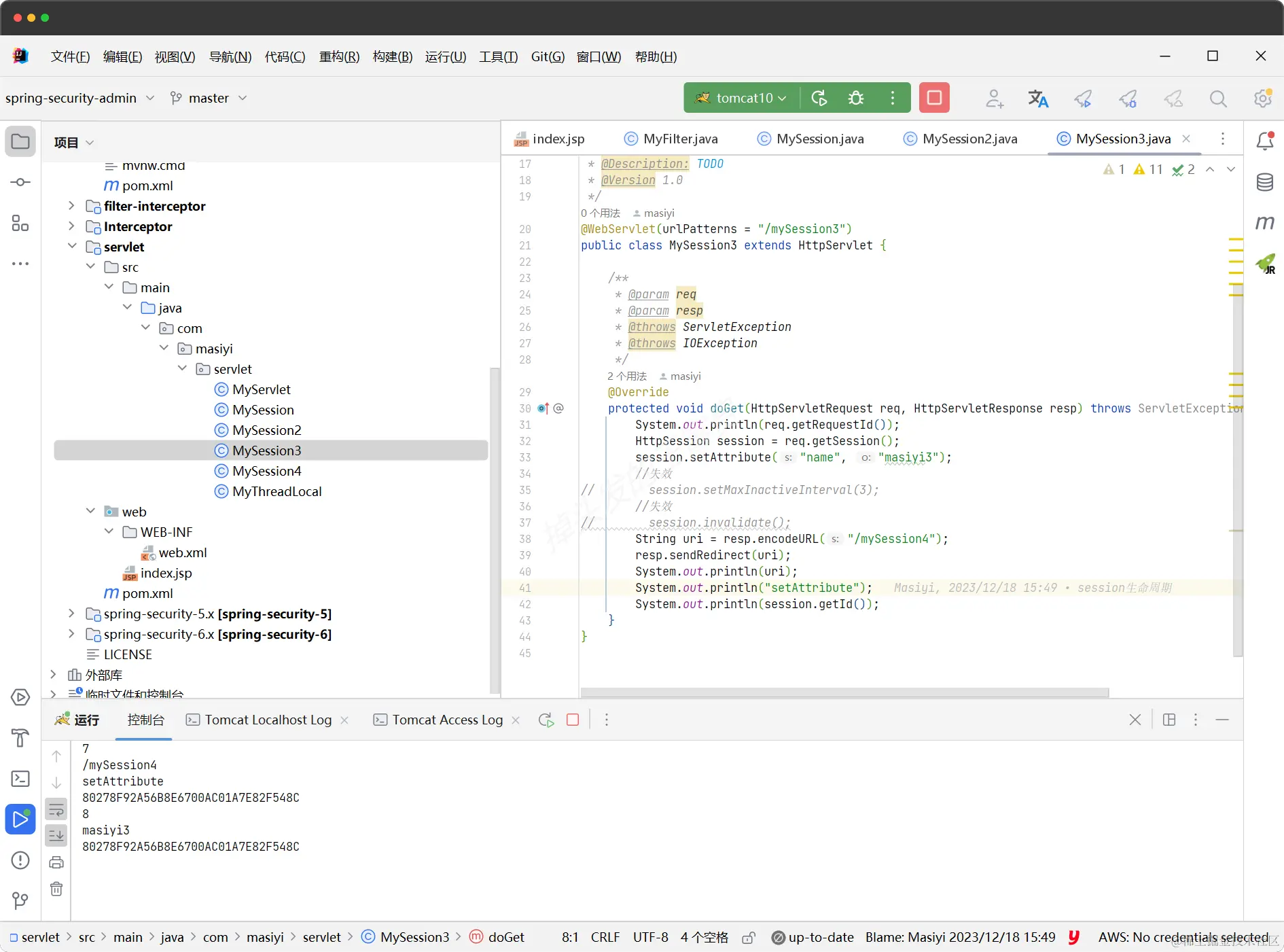Click the Translate icon in toolbar
The image size is (1284, 952).
pos(1037,99)
